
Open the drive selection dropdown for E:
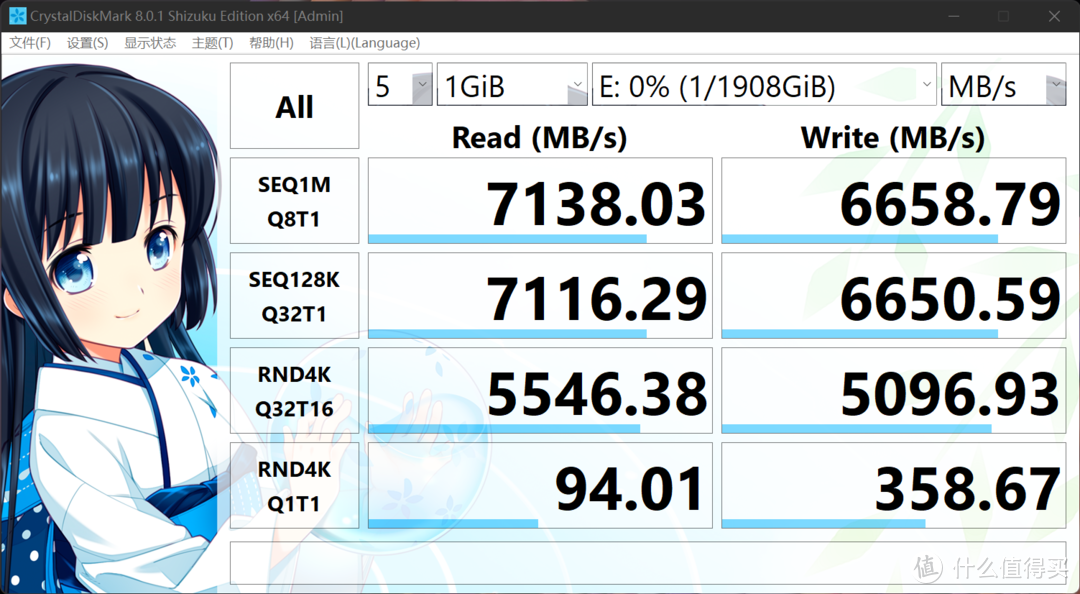pyautogui.click(x=762, y=85)
